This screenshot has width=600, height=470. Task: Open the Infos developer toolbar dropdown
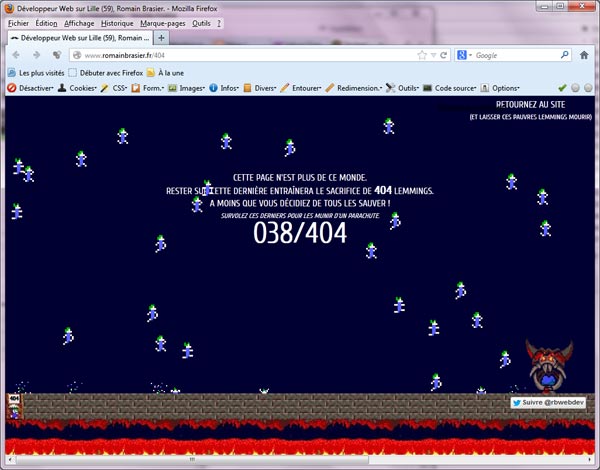224,88
